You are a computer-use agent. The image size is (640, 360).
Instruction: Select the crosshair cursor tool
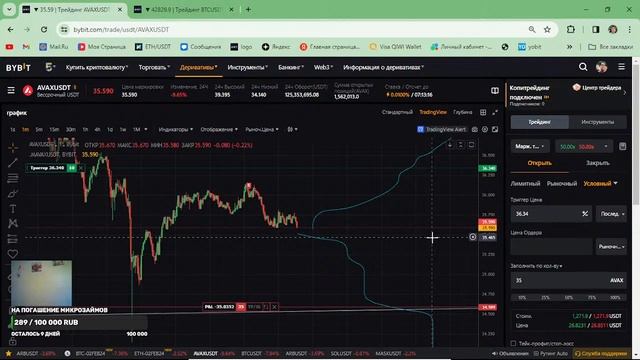click(x=13, y=147)
